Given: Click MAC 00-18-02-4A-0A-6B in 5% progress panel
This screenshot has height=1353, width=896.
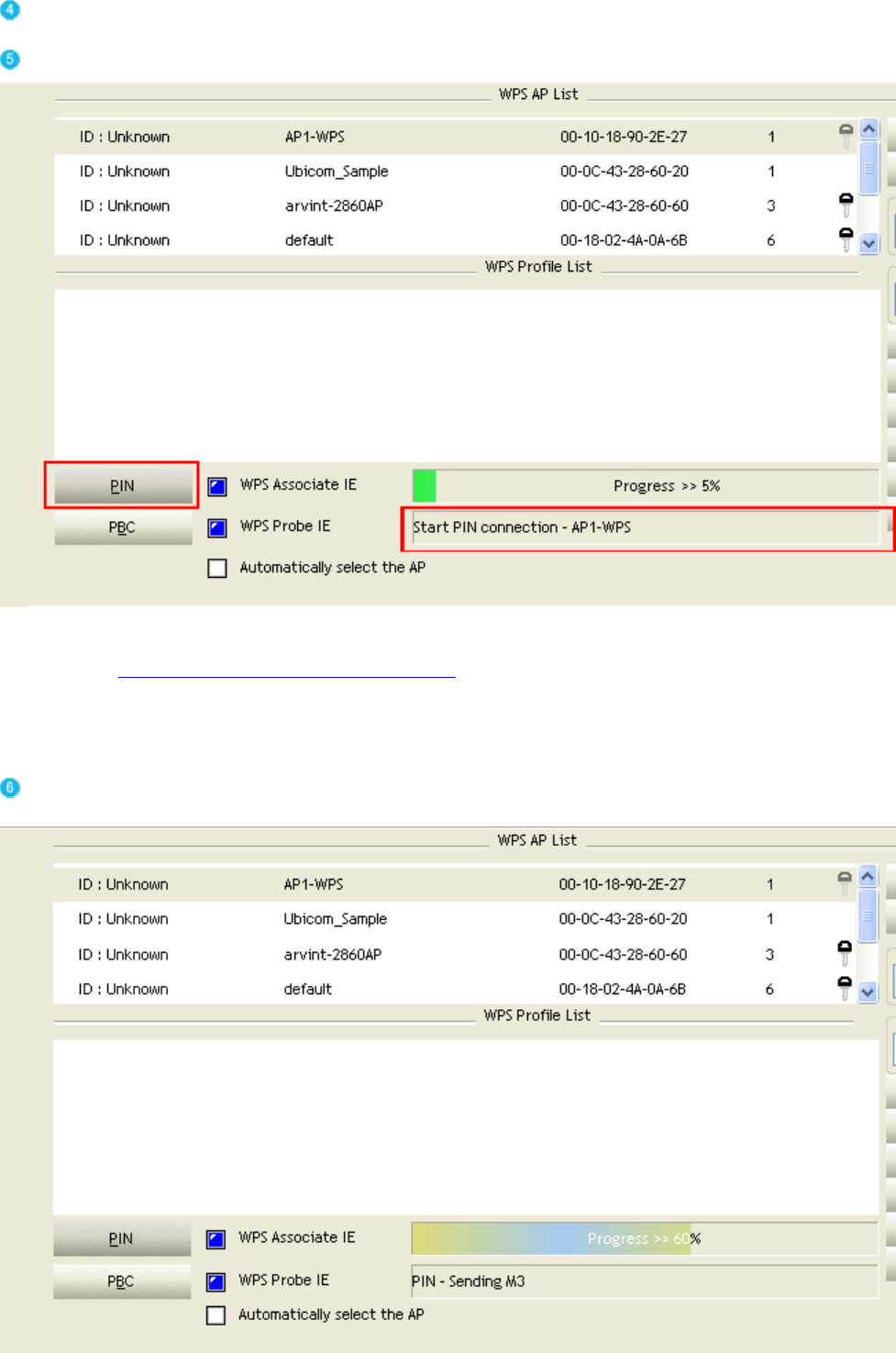Looking at the screenshot, I should 624,240.
